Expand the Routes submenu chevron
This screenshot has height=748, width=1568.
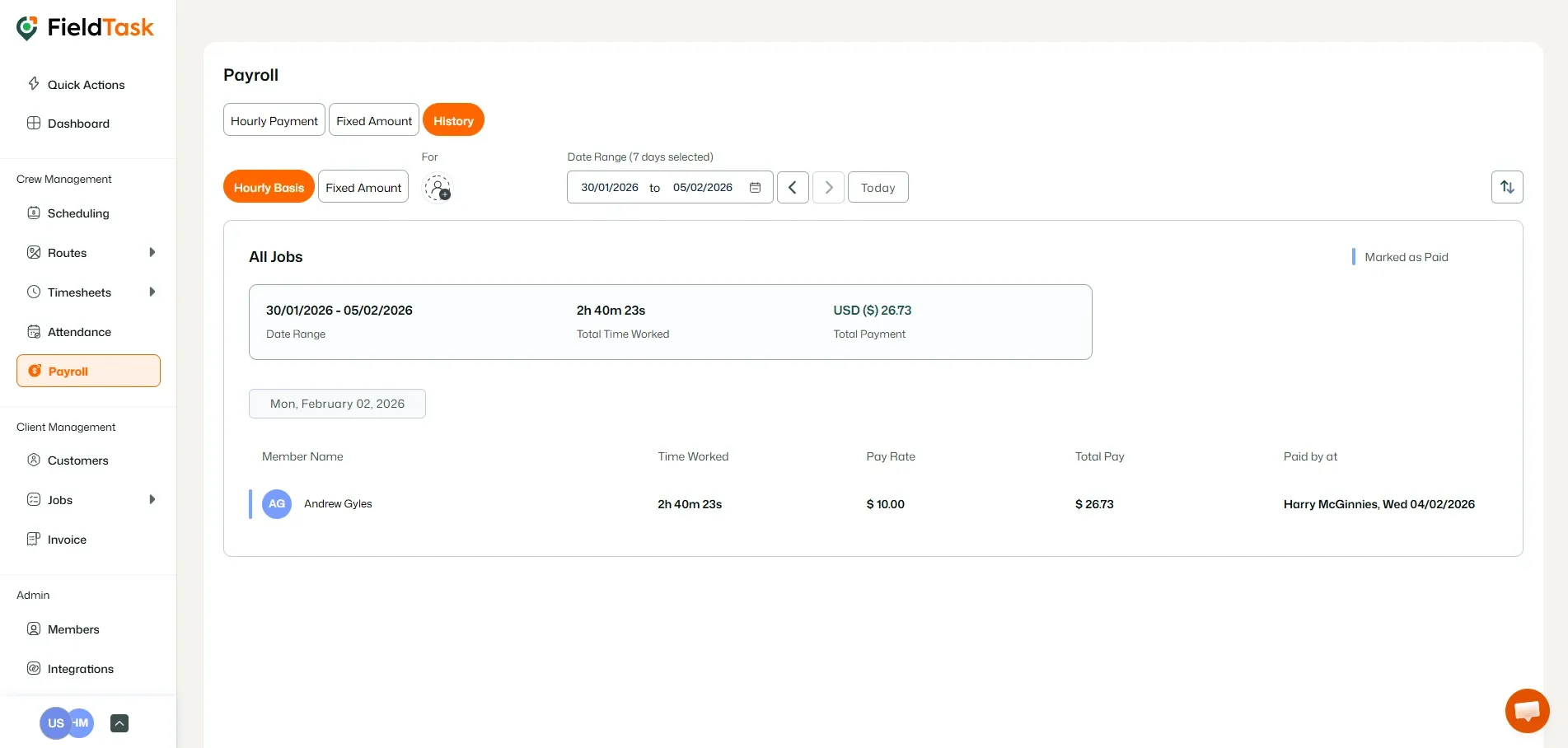[x=152, y=252]
